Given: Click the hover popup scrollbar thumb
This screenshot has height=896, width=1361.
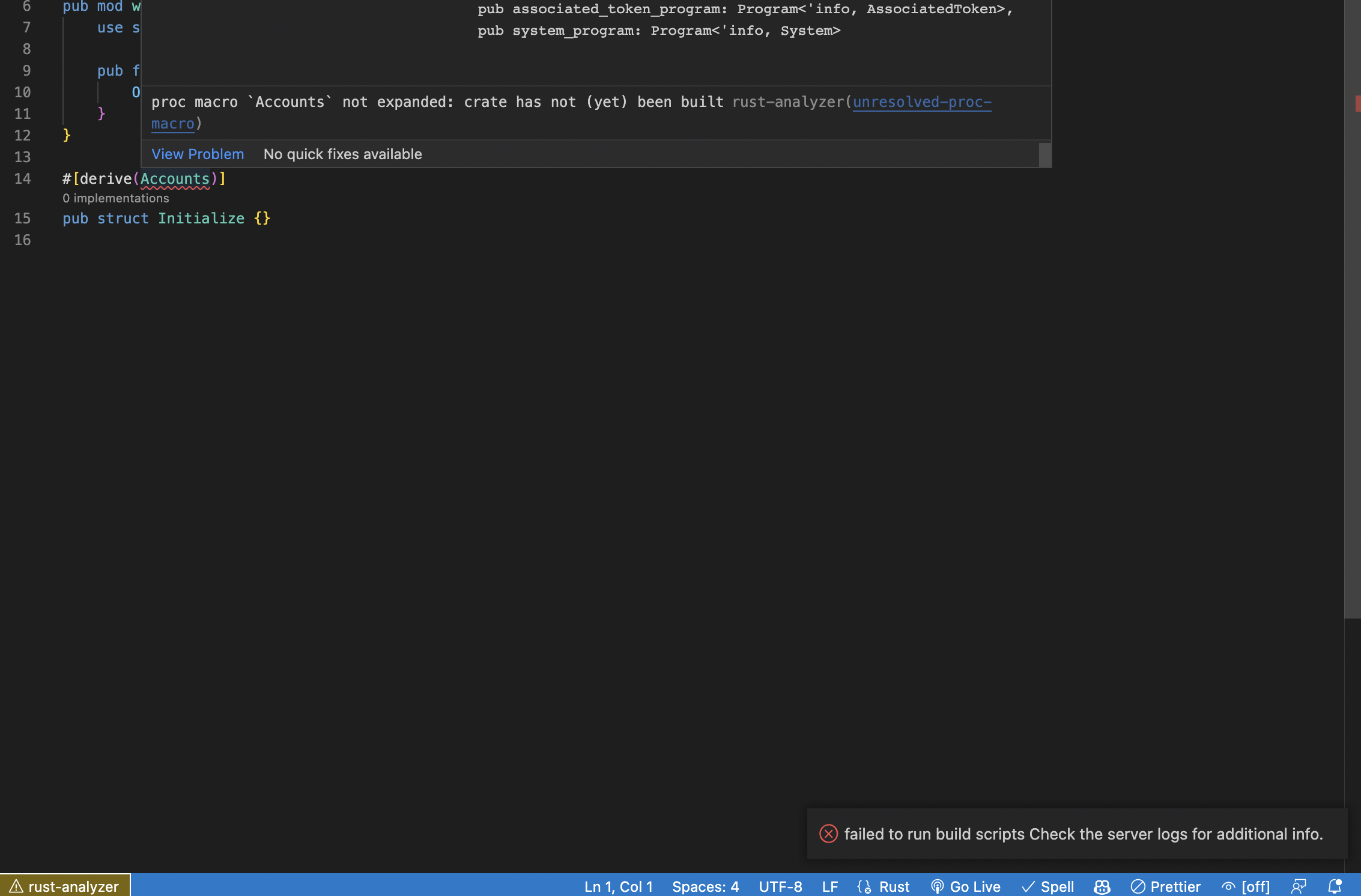Looking at the screenshot, I should coord(1045,154).
